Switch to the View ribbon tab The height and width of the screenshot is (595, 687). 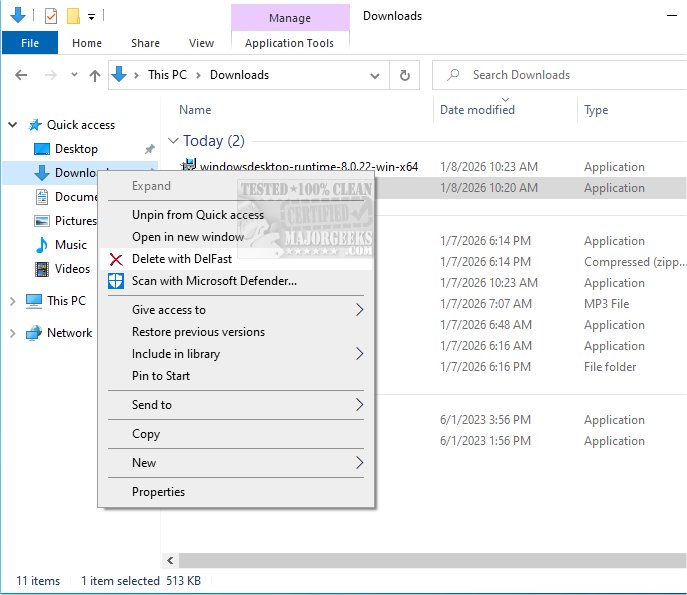[201, 43]
